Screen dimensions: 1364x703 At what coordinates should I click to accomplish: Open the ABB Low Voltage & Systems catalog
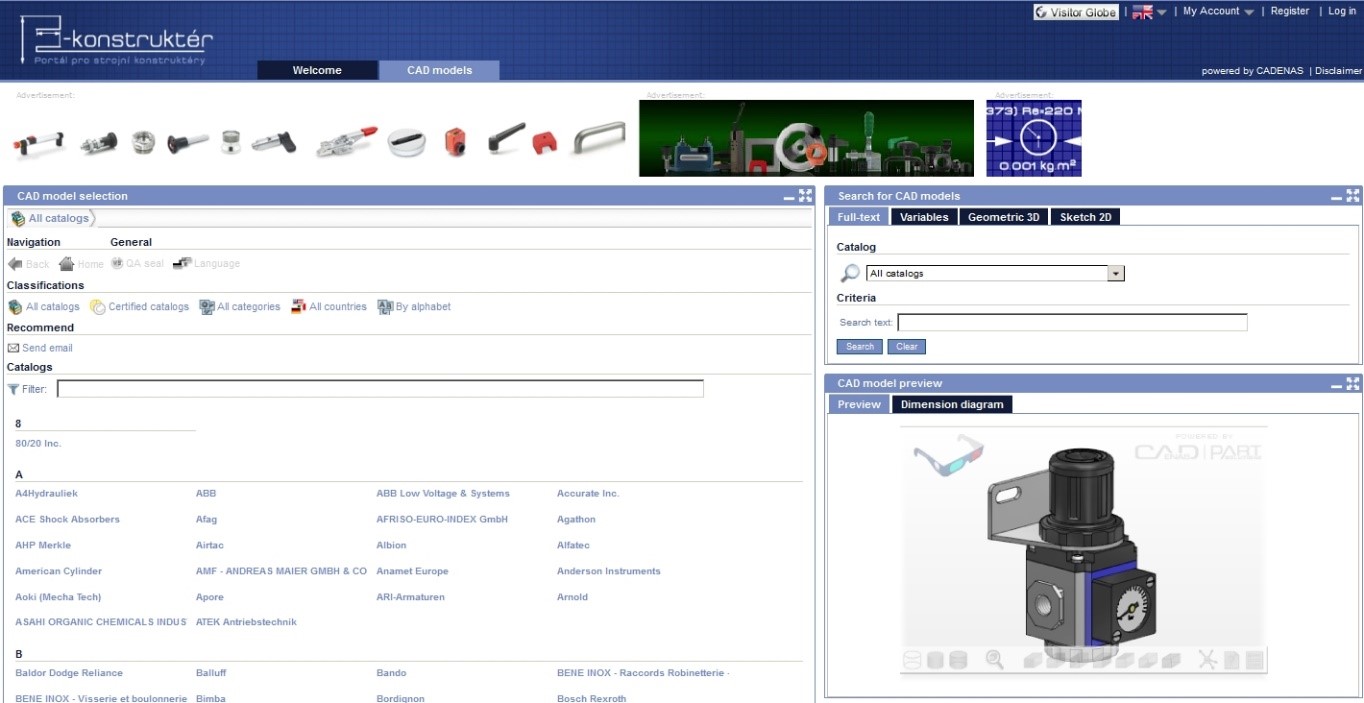[443, 493]
